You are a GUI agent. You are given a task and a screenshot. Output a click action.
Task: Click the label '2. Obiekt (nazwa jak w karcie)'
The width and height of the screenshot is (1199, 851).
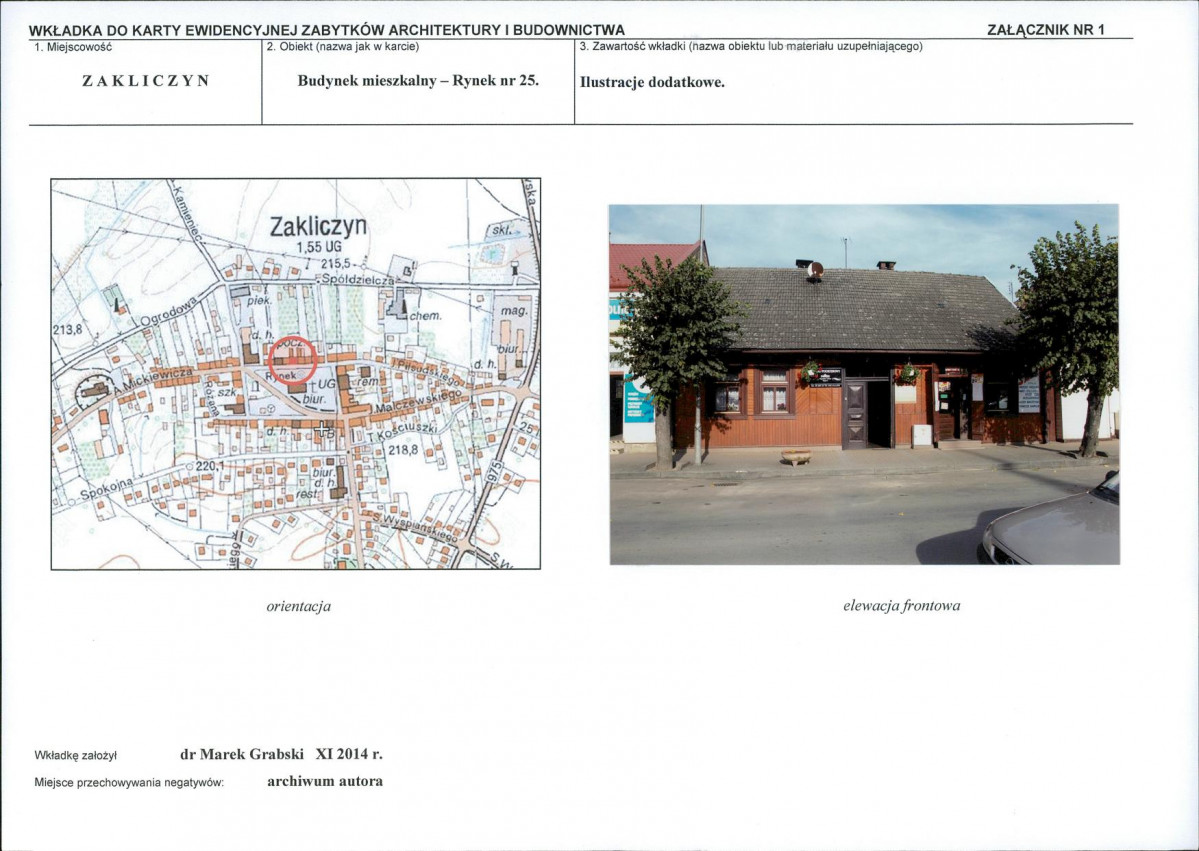click(343, 47)
